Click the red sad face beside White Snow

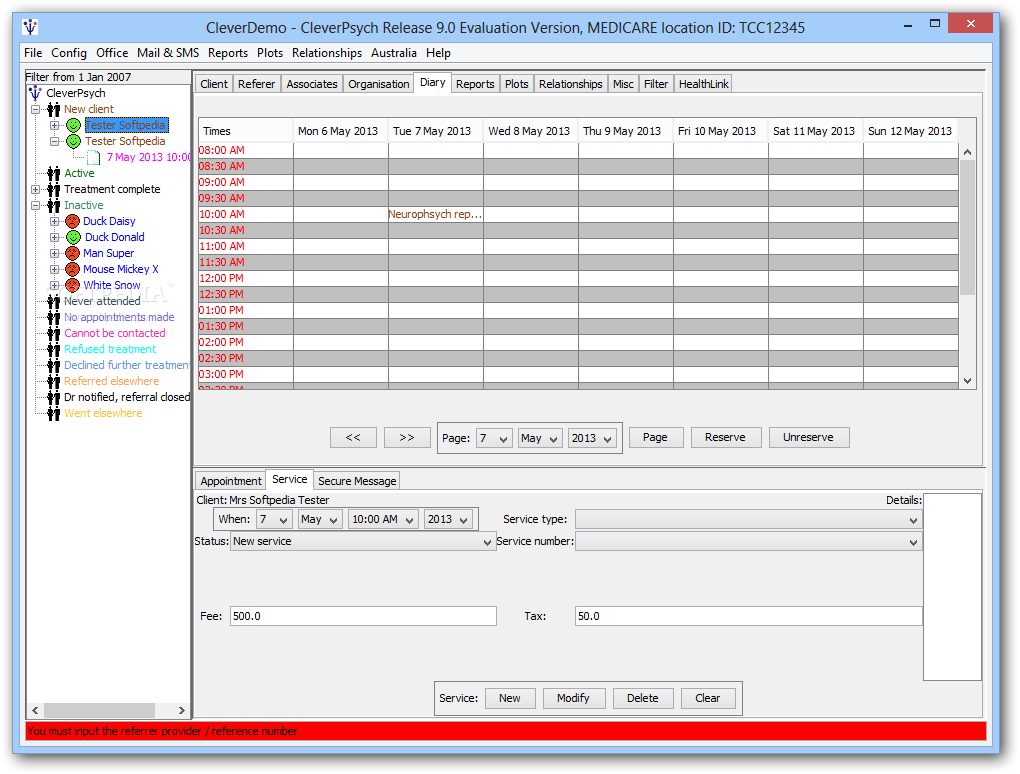[x=73, y=285]
